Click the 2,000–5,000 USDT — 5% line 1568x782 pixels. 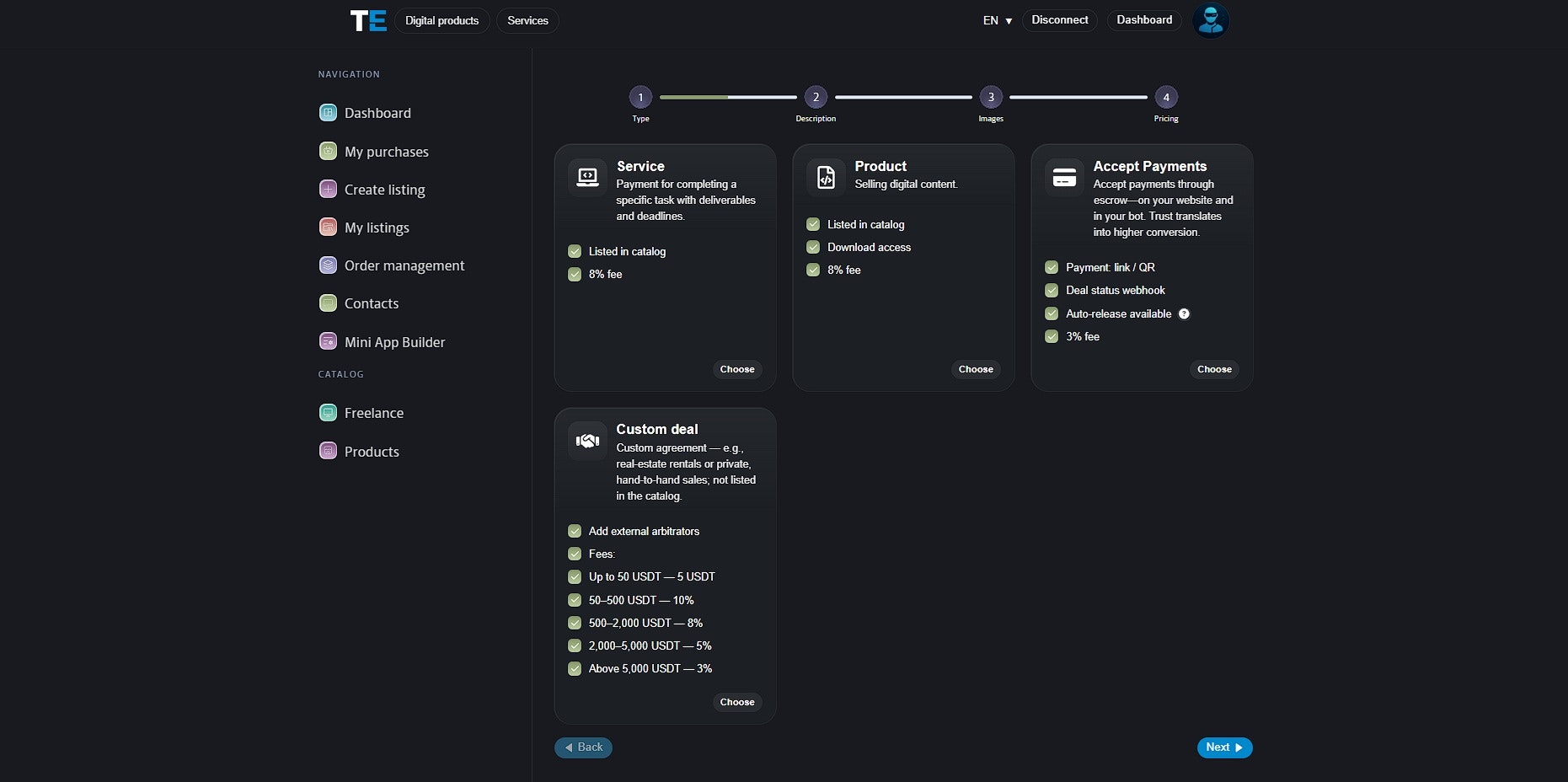[650, 645]
